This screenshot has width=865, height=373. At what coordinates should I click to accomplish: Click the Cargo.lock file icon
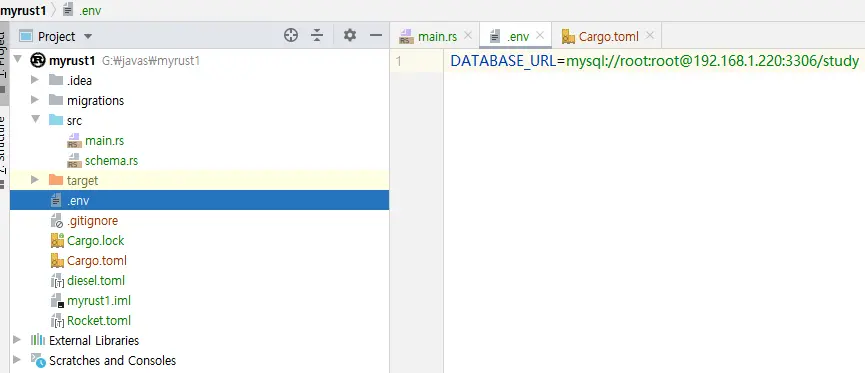(x=57, y=241)
